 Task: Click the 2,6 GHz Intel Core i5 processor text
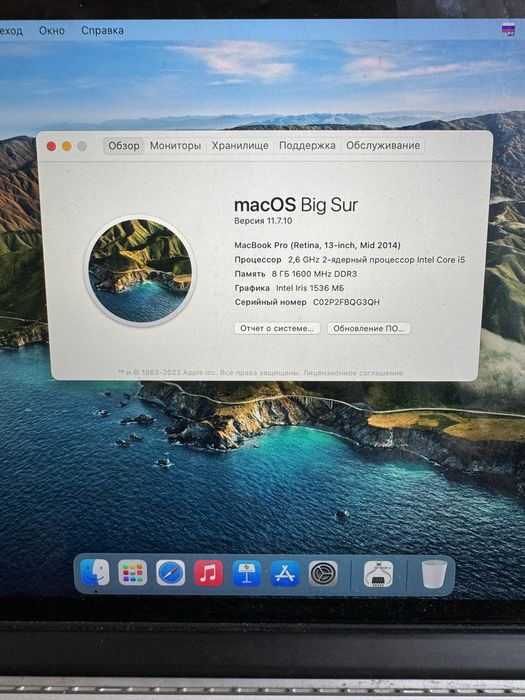[376, 259]
